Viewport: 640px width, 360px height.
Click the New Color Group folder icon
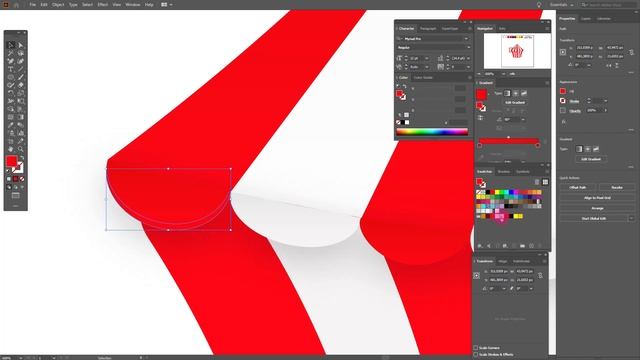click(522, 246)
